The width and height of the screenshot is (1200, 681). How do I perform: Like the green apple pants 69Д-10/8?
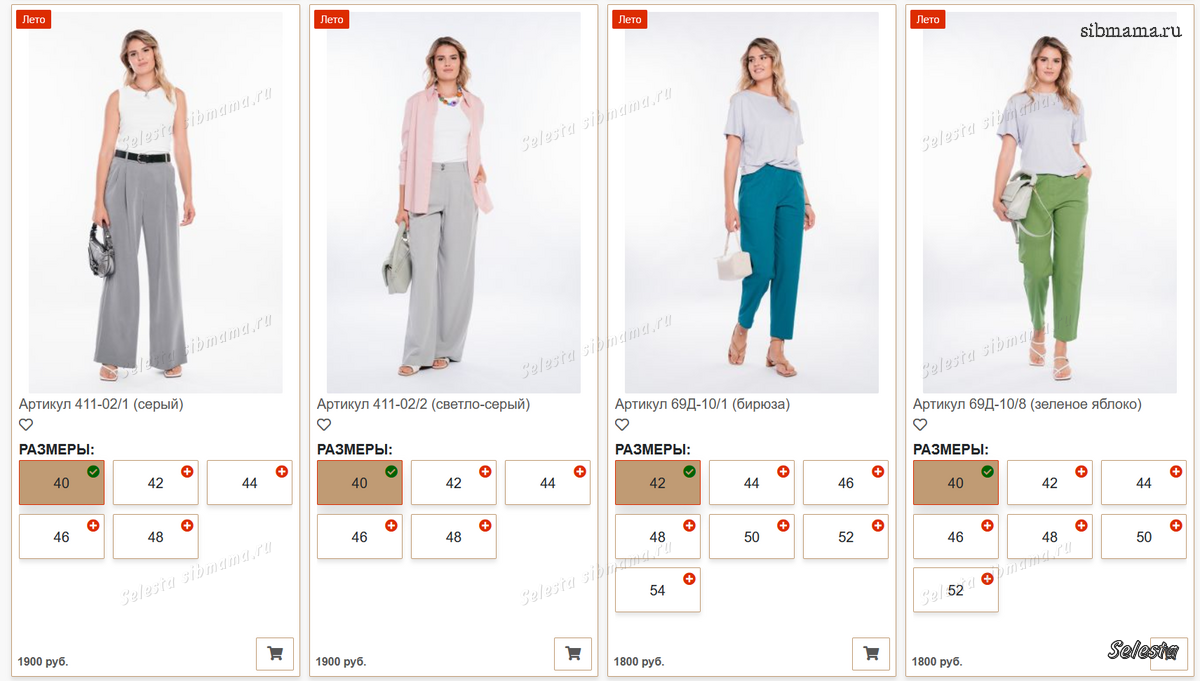920,425
